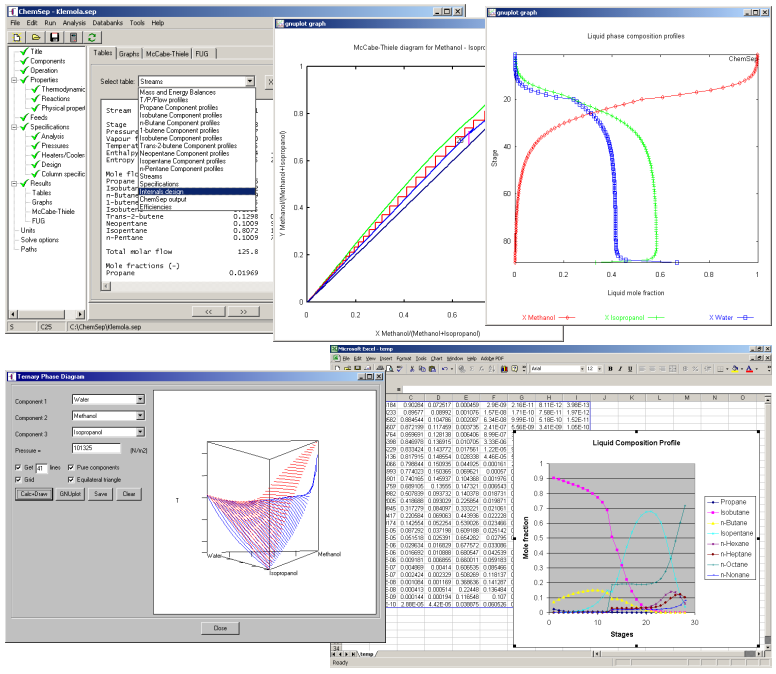Click the Bold button in Excel
The image size is (776, 674).
click(x=610, y=369)
